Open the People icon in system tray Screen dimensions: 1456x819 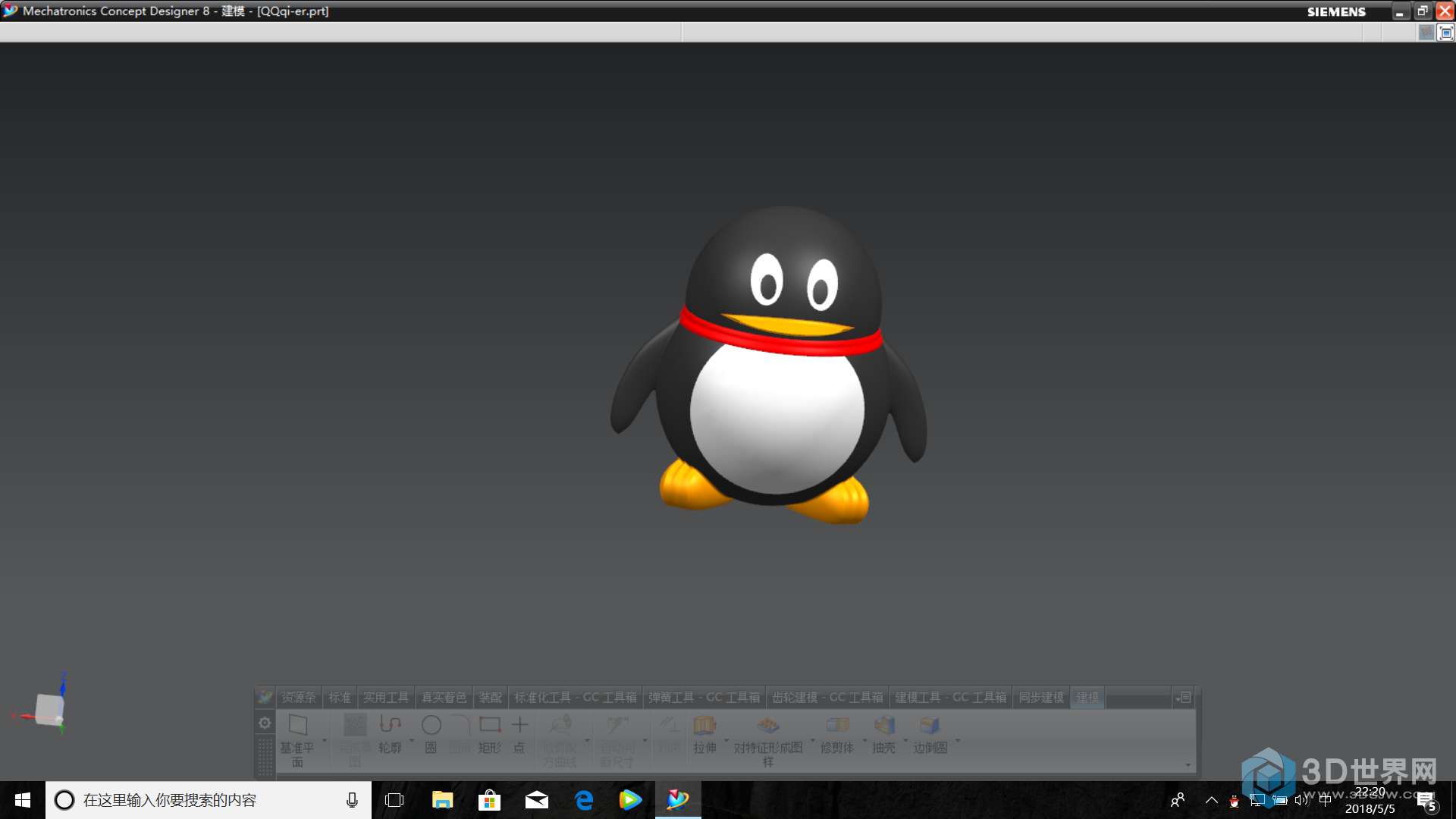1178,800
